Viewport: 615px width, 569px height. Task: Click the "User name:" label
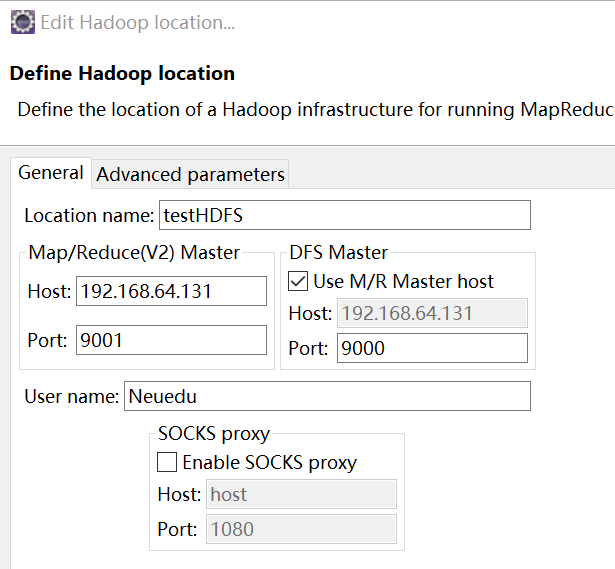click(71, 396)
